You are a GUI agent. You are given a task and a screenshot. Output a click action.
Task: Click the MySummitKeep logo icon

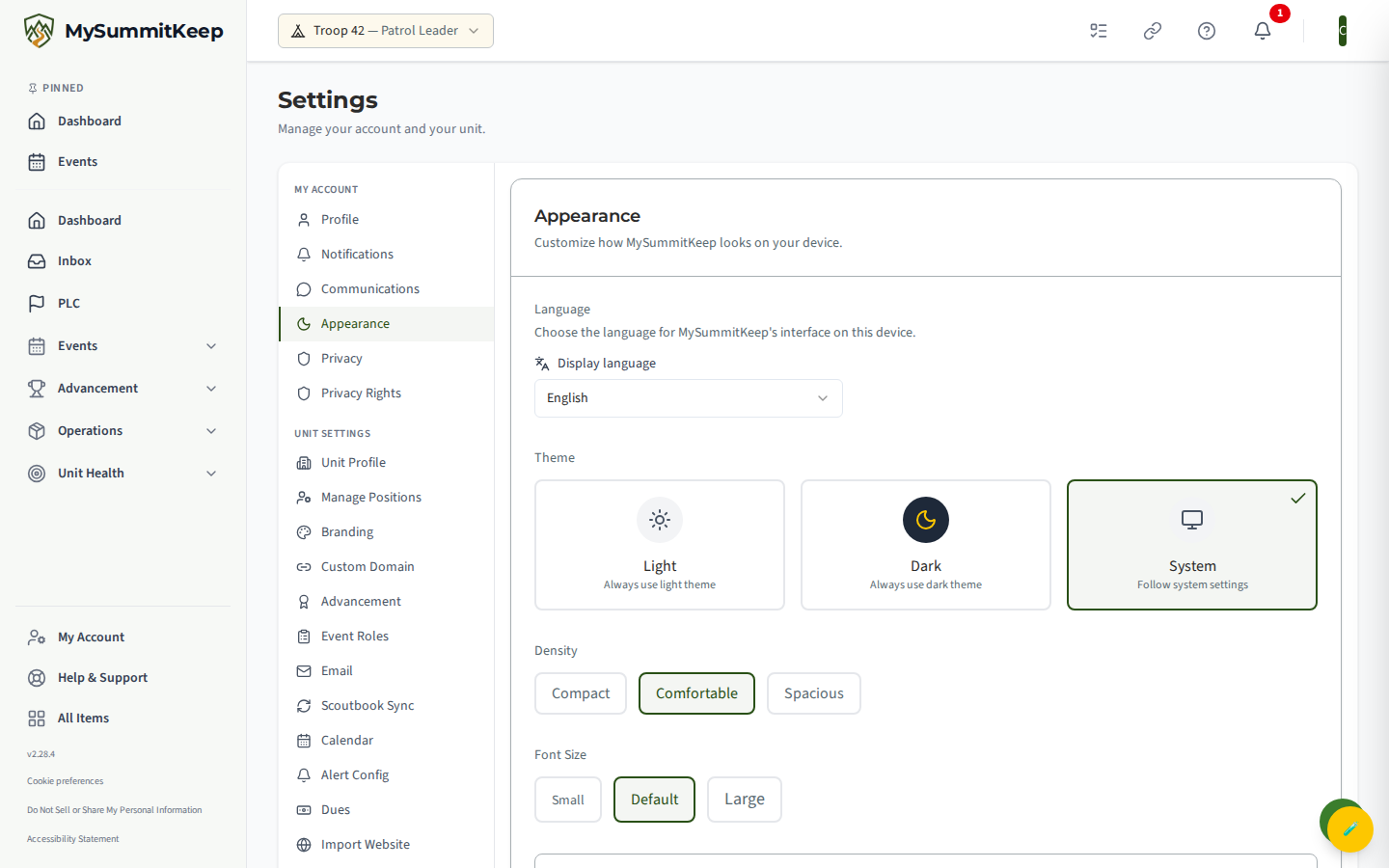tap(39, 31)
